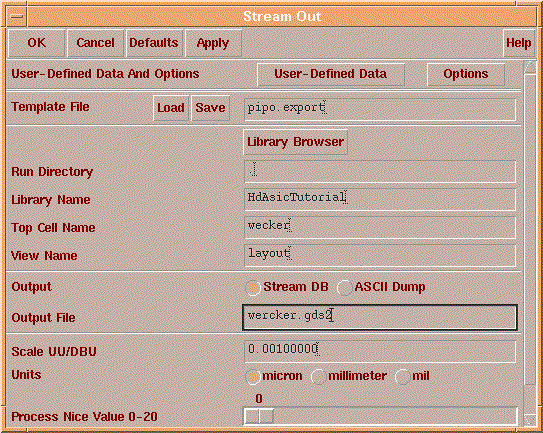This screenshot has width=543, height=433.
Task: Save the template file
Action: pyautogui.click(x=210, y=108)
